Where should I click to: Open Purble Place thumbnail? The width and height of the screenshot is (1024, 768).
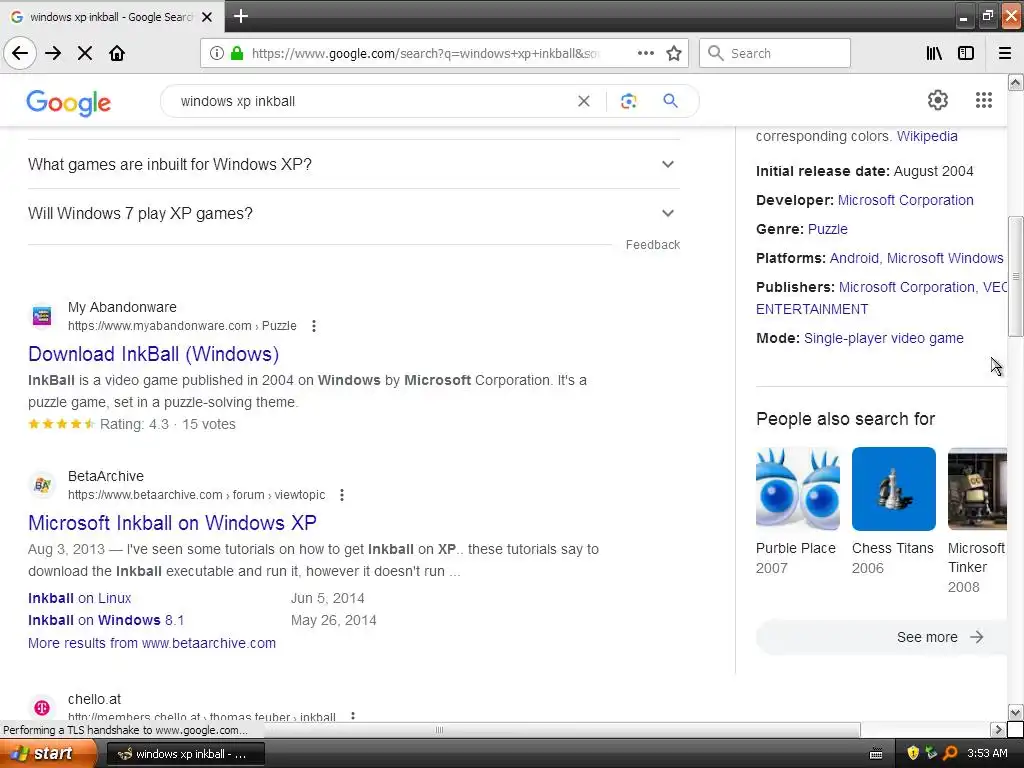pos(798,488)
